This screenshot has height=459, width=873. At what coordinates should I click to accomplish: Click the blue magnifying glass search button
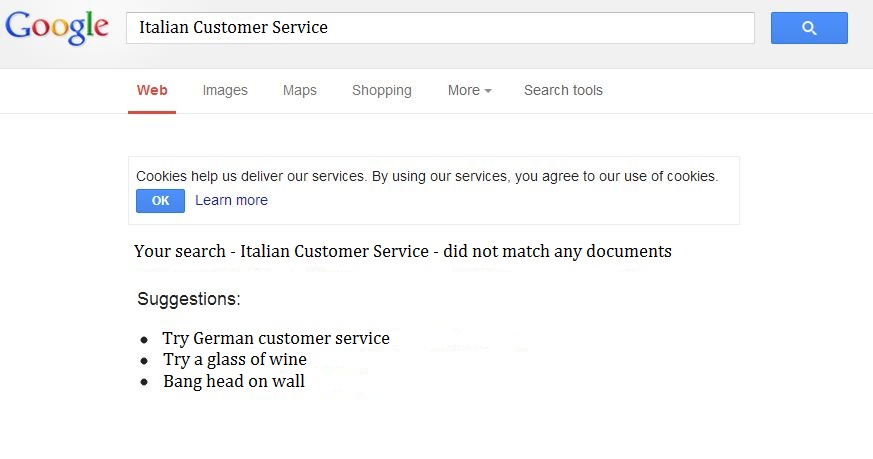tap(809, 28)
